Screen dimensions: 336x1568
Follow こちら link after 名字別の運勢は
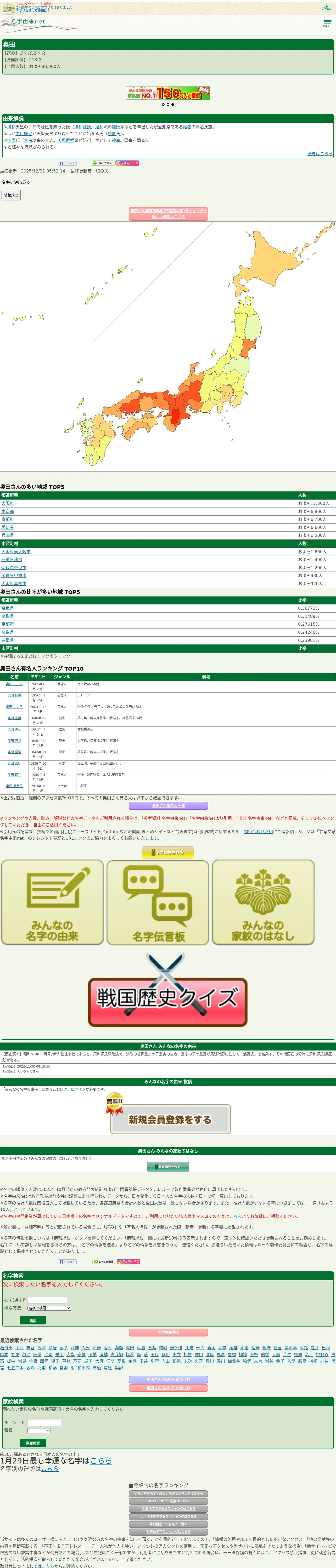tap(50, 1469)
